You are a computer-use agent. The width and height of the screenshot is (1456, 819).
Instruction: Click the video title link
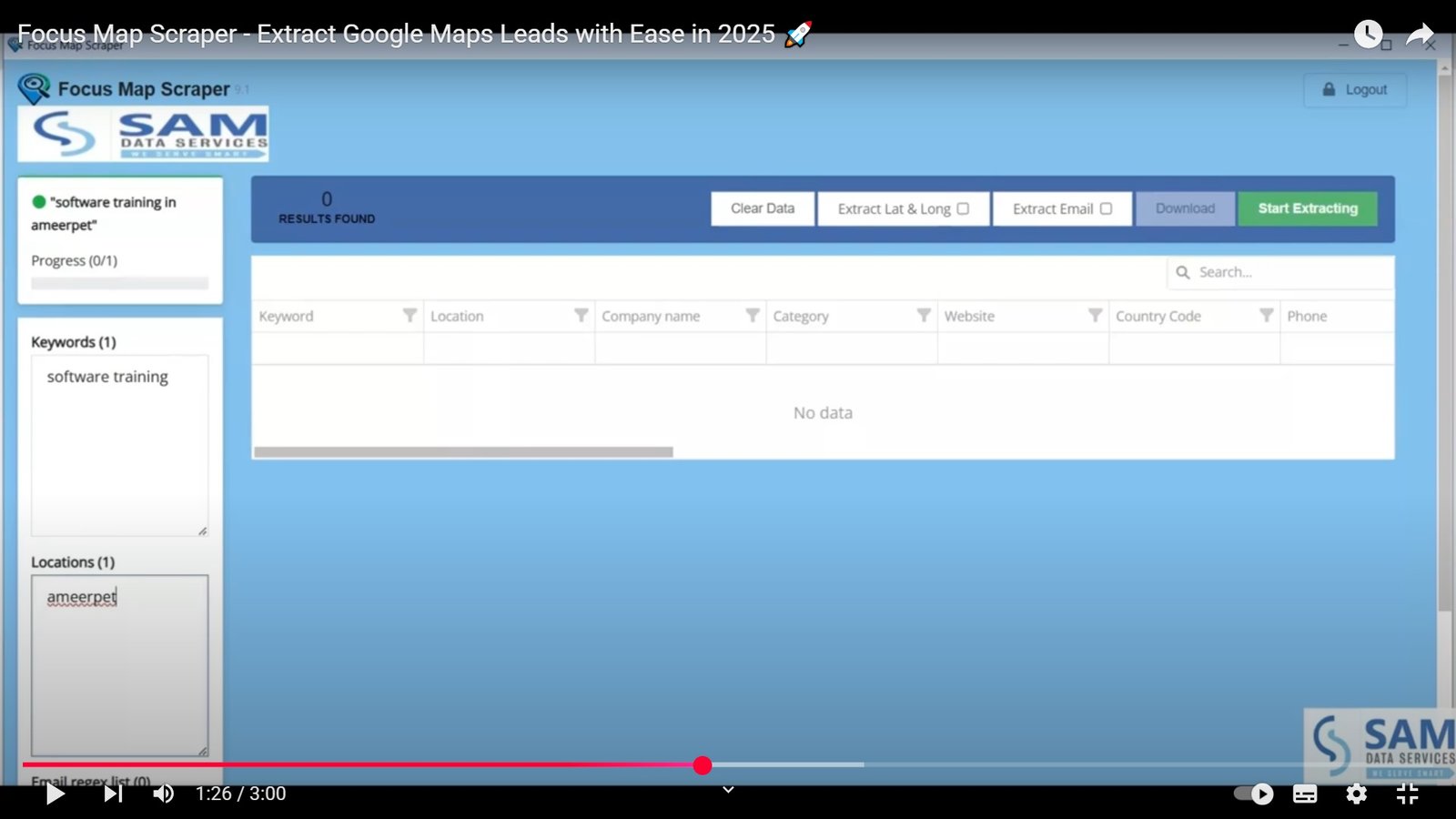point(414,35)
